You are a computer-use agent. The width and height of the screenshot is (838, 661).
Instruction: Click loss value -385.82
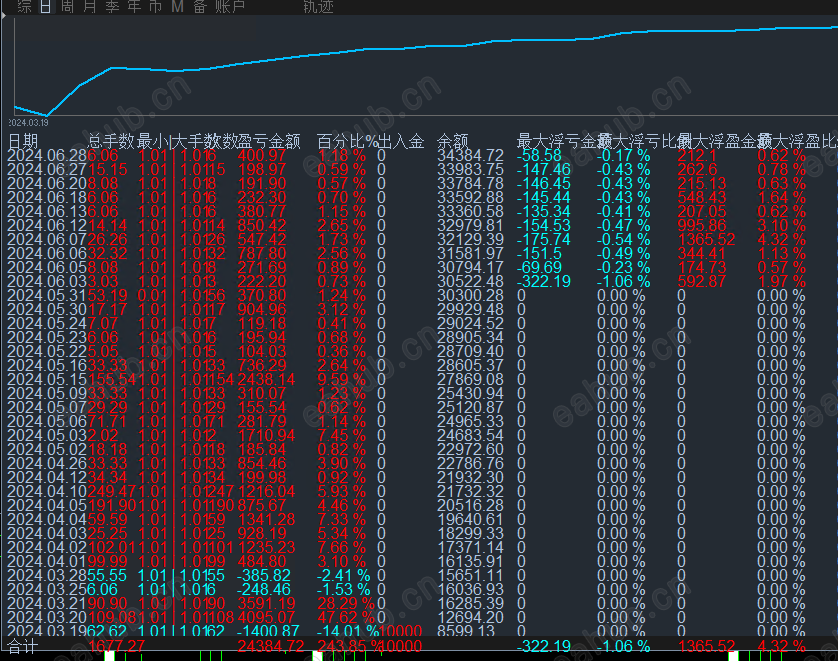pyautogui.click(x=263, y=576)
